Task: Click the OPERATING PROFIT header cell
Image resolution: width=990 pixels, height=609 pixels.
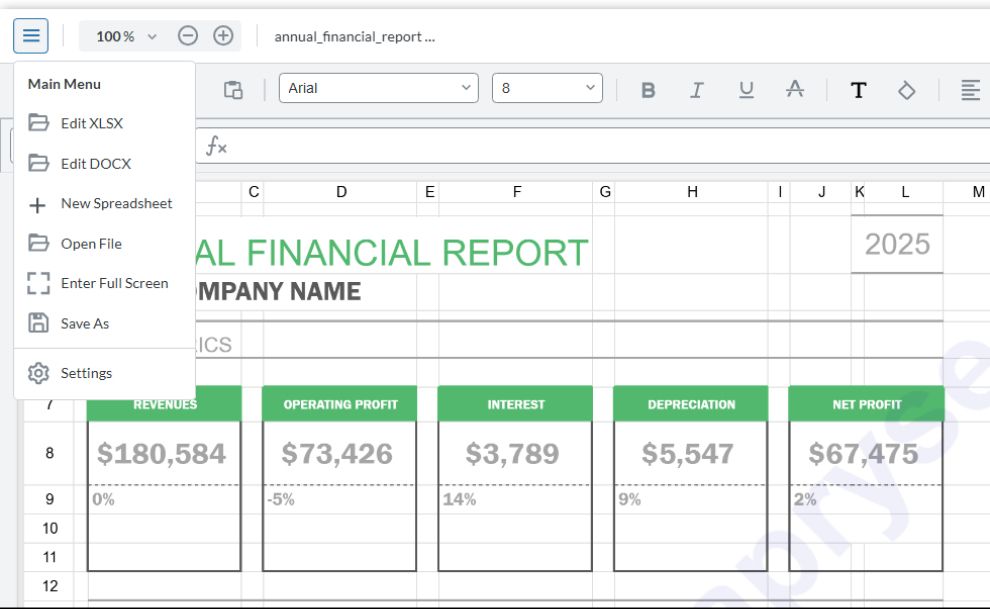Action: [x=340, y=404]
